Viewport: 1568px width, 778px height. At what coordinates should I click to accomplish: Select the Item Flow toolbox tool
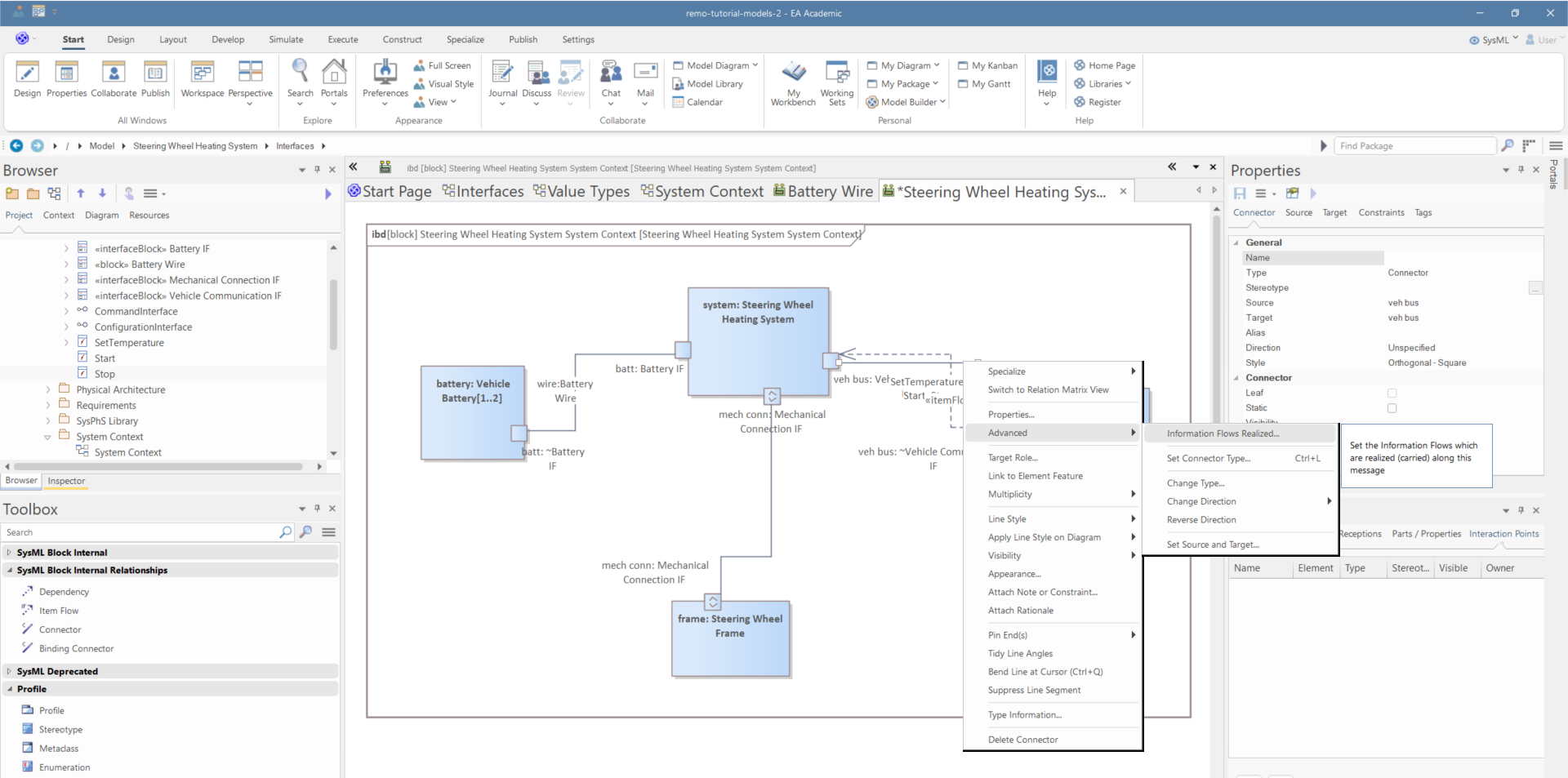pyautogui.click(x=59, y=611)
